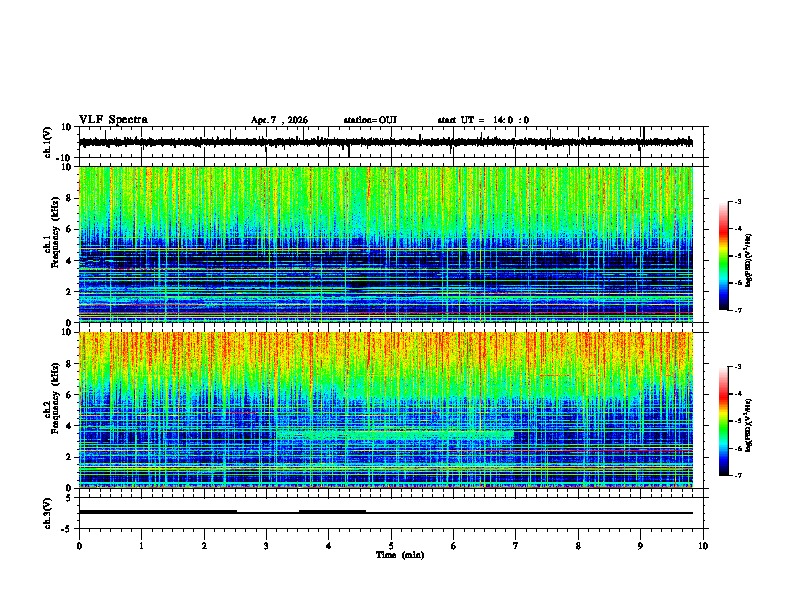Select the "start UT = 14:0 :0" text
Screen dimensions: 792x612
pos(483,120)
